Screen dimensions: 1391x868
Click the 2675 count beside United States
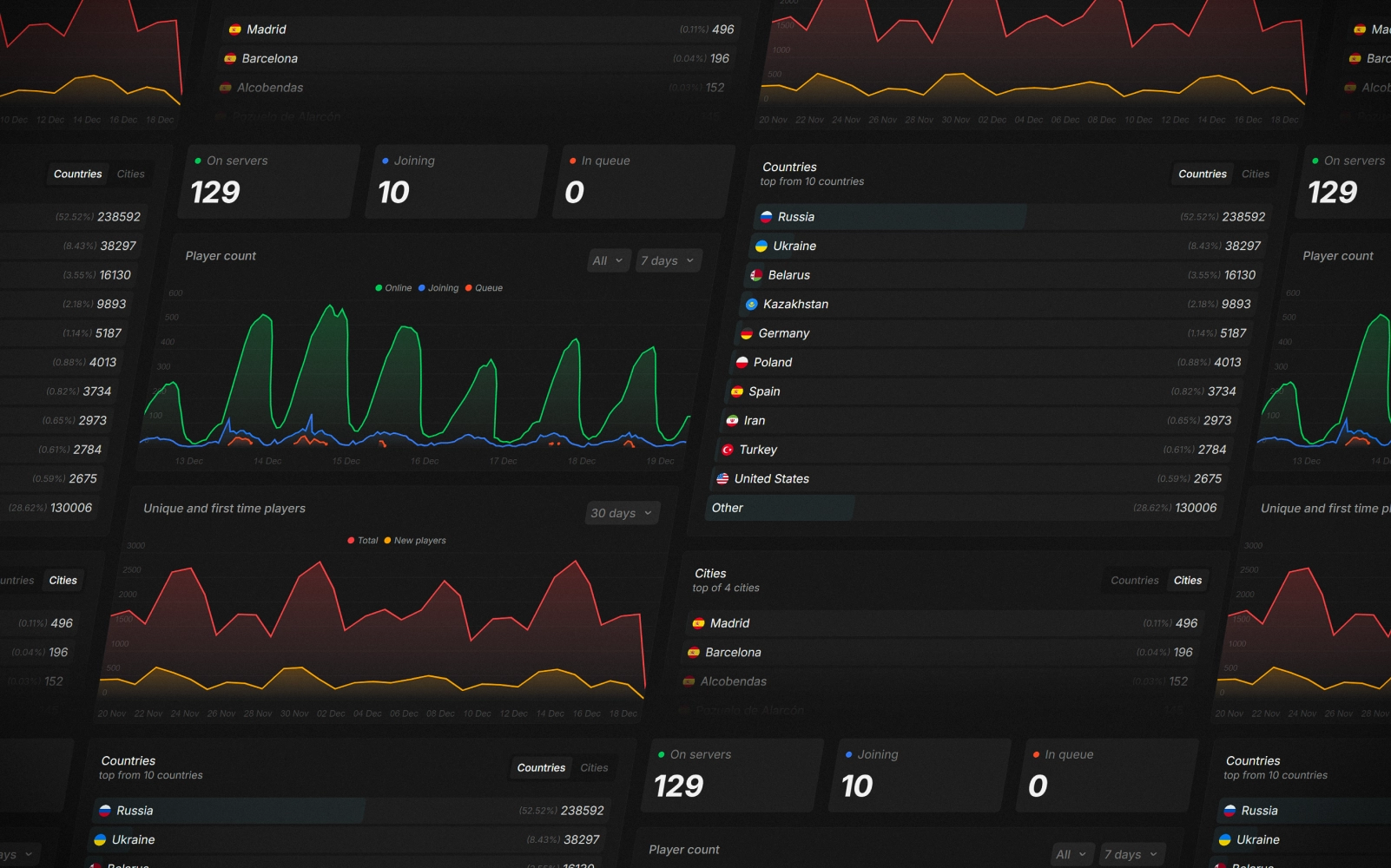click(x=1207, y=479)
